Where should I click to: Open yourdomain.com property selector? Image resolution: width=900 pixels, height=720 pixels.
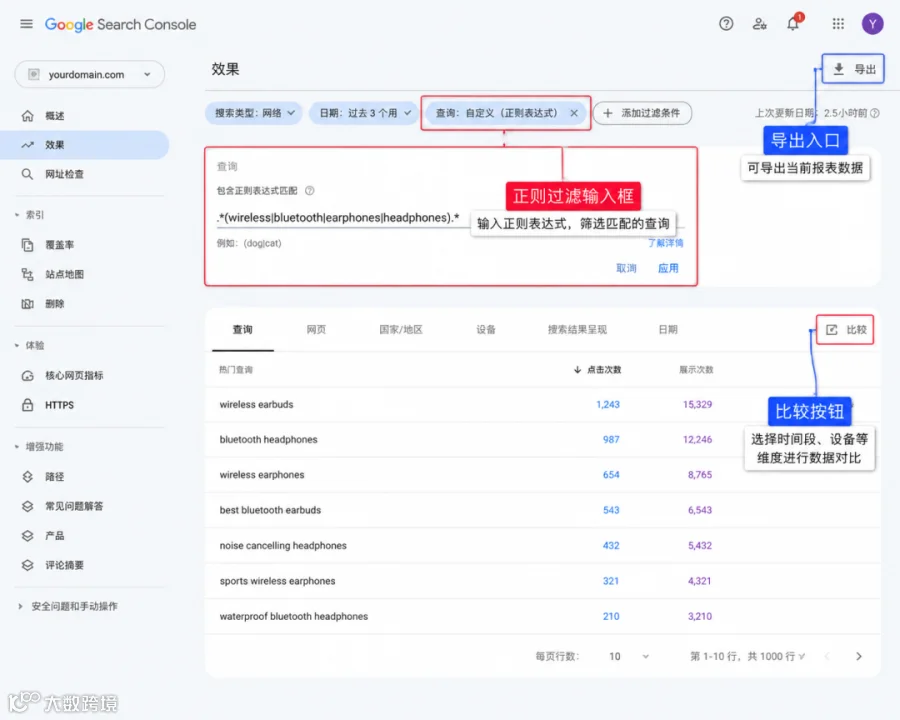[x=90, y=75]
